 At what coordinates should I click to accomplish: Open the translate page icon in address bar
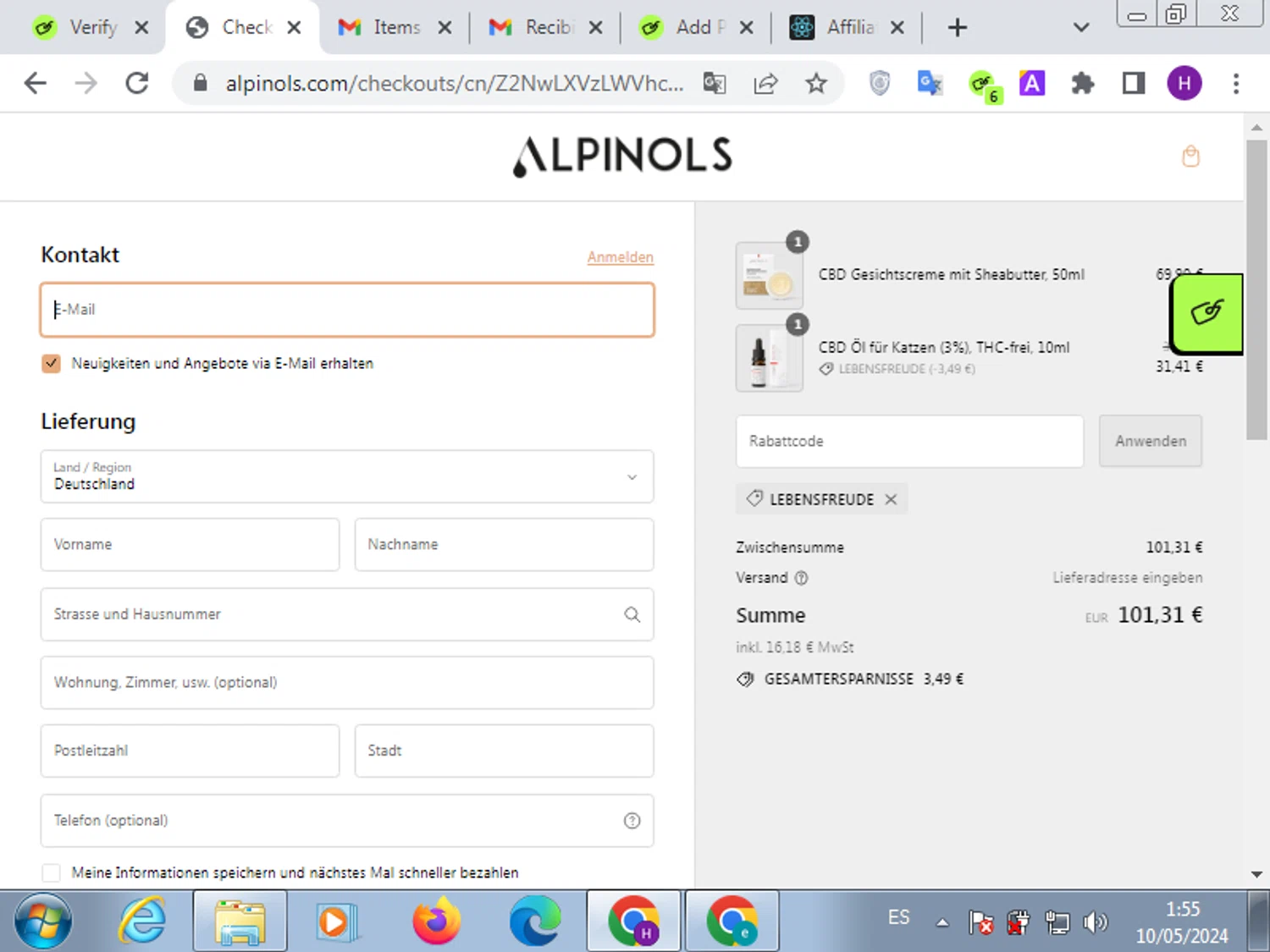tap(715, 83)
